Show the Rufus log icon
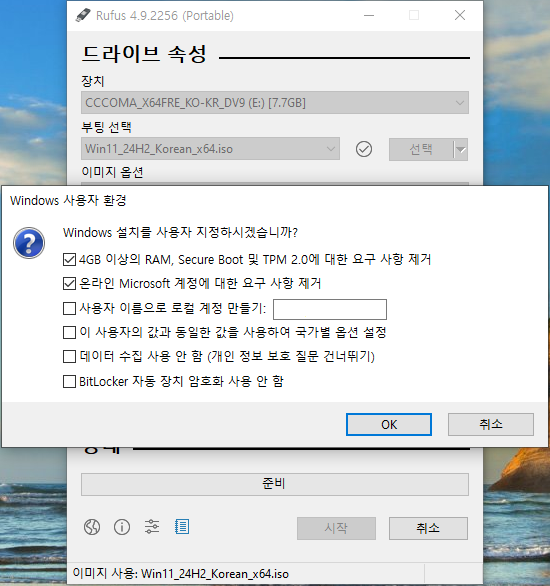 click(182, 527)
